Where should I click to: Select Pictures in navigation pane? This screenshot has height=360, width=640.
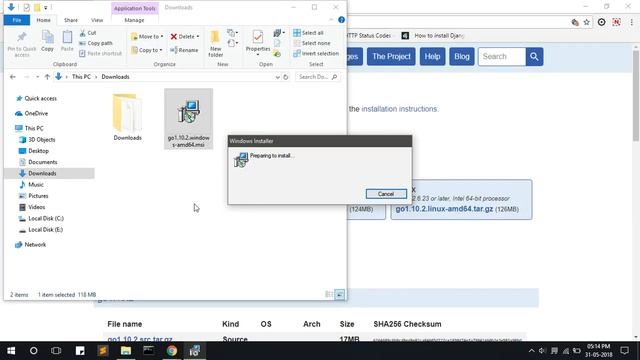(x=38, y=196)
